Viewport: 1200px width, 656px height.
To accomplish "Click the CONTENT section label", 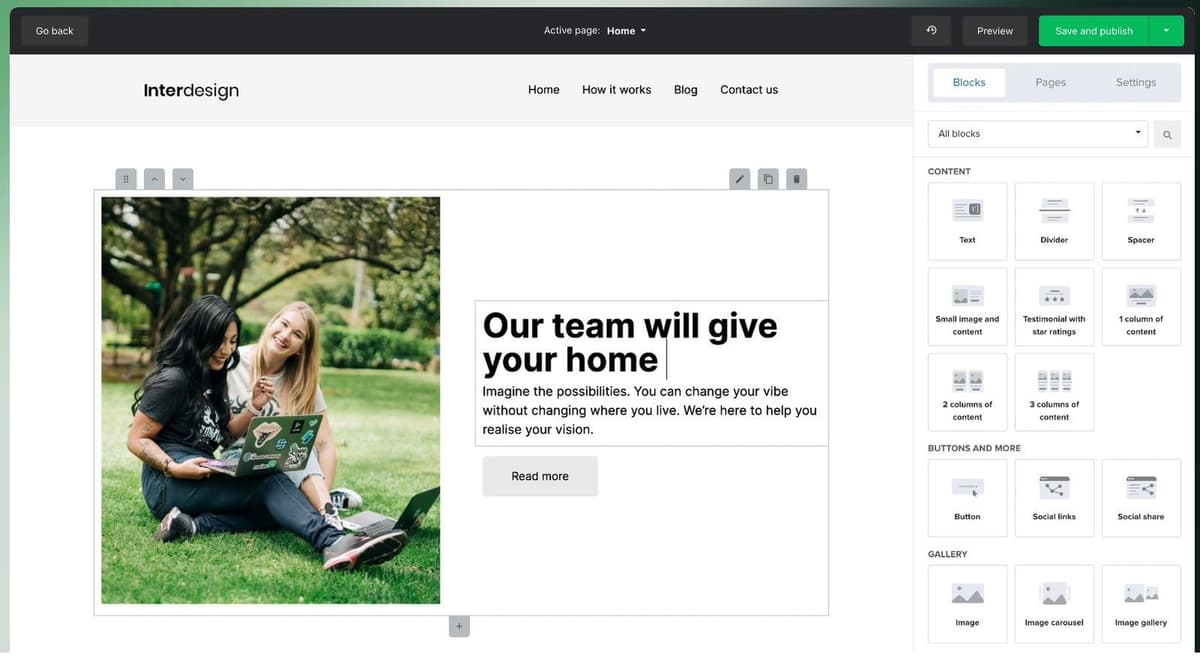I will click(x=949, y=172).
